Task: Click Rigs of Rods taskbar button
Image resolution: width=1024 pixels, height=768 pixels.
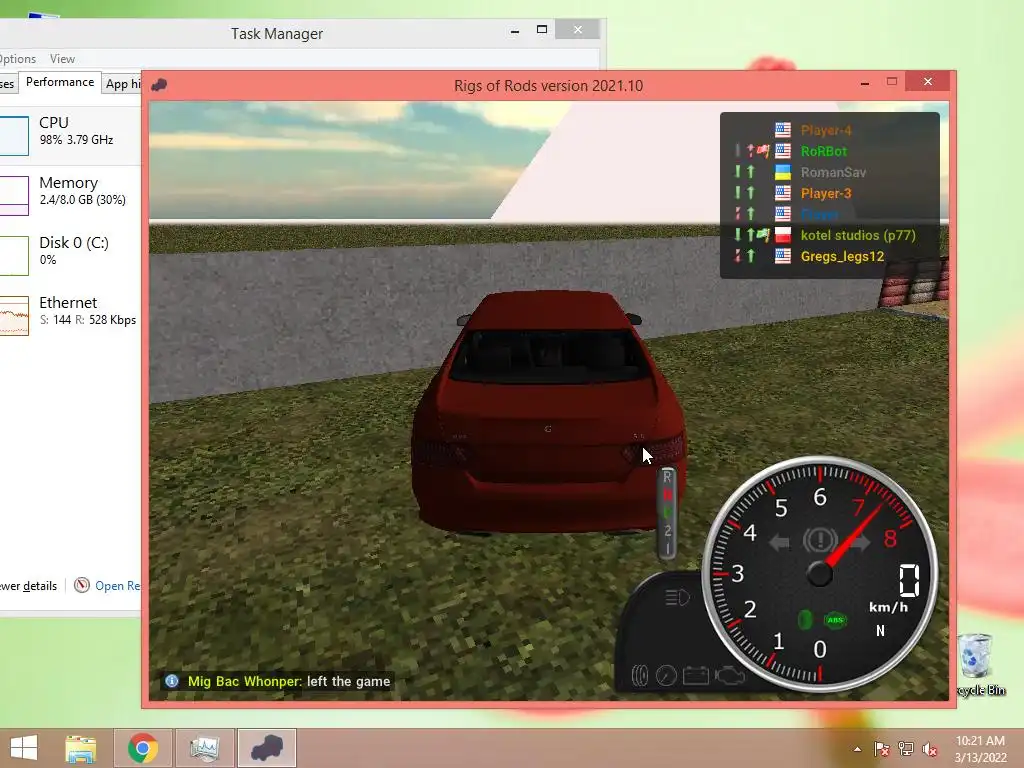Action: [x=266, y=748]
